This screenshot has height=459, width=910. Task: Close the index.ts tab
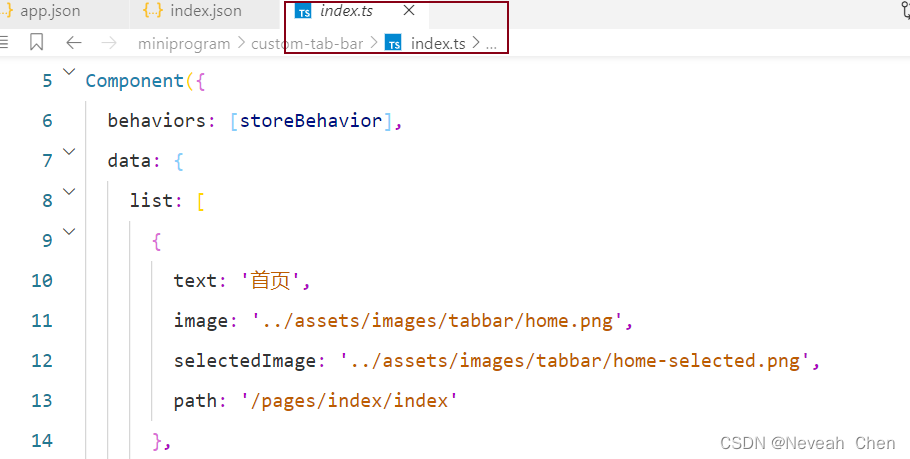[x=409, y=10]
